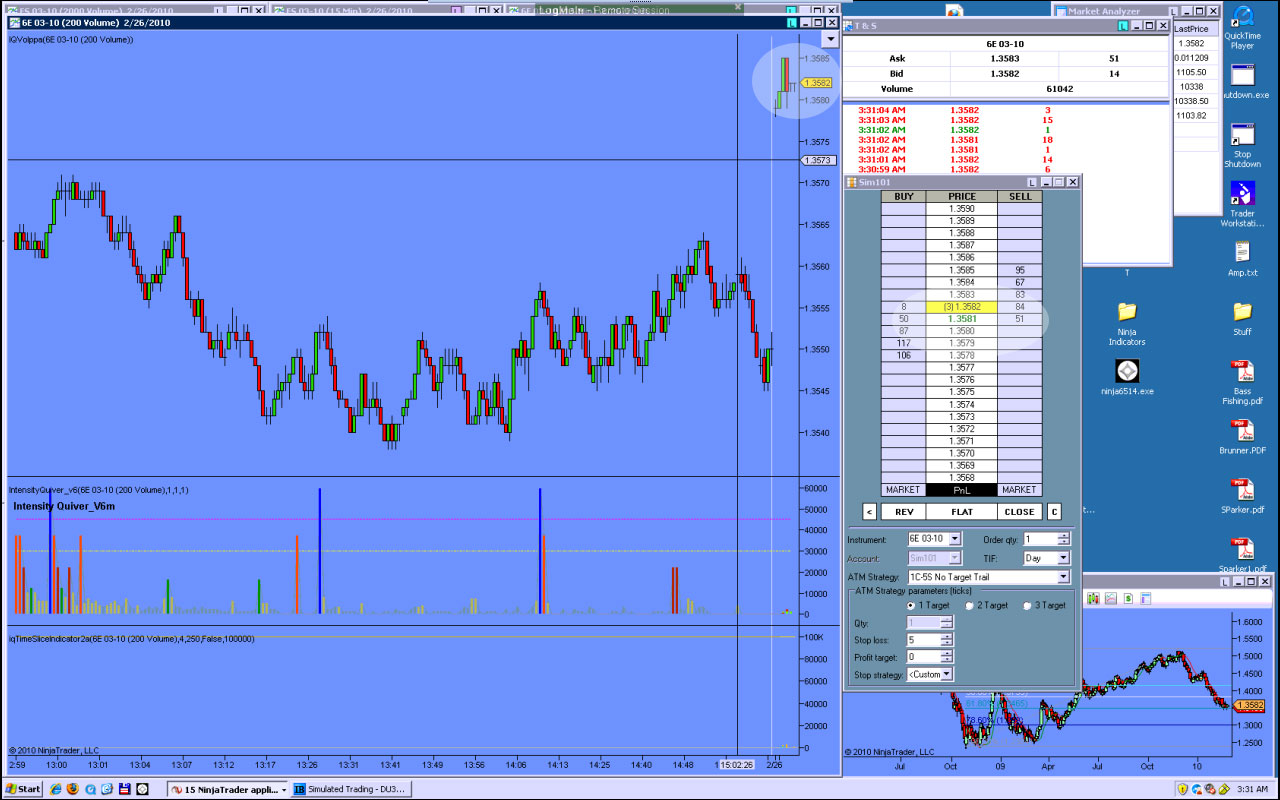The height and width of the screenshot is (800, 1280).
Task: Open the Brunner.PDF desktop file
Action: [x=1242, y=436]
